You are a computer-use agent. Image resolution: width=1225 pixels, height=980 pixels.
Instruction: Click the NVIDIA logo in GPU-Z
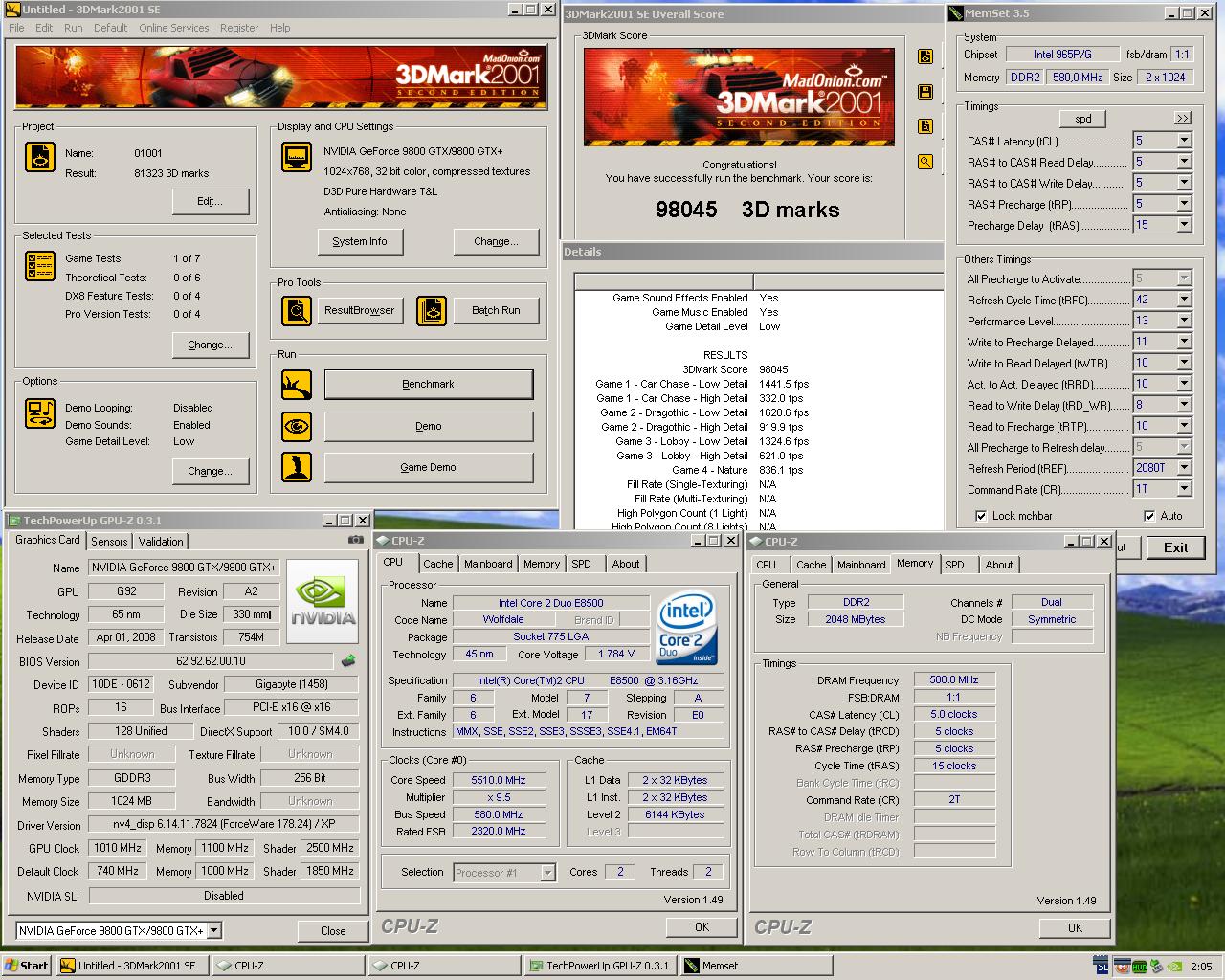[323, 602]
